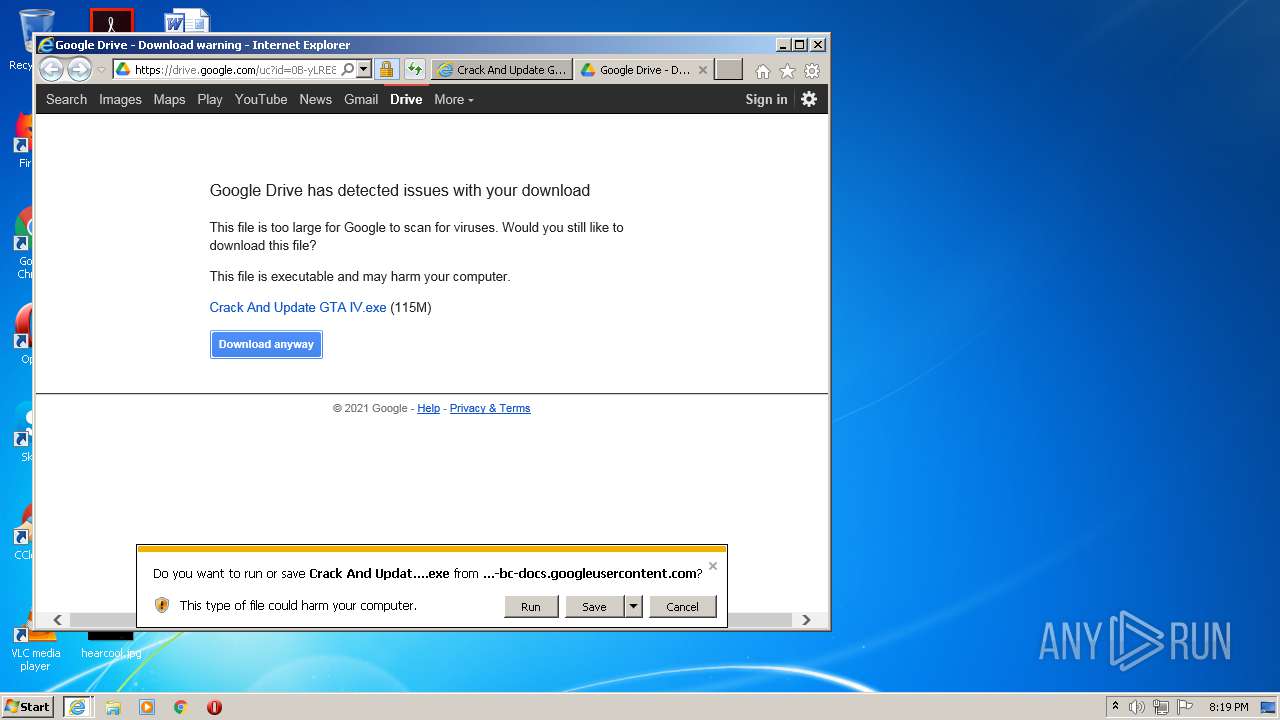Open Maps in the Google bar
1280x720 pixels.
(x=169, y=99)
